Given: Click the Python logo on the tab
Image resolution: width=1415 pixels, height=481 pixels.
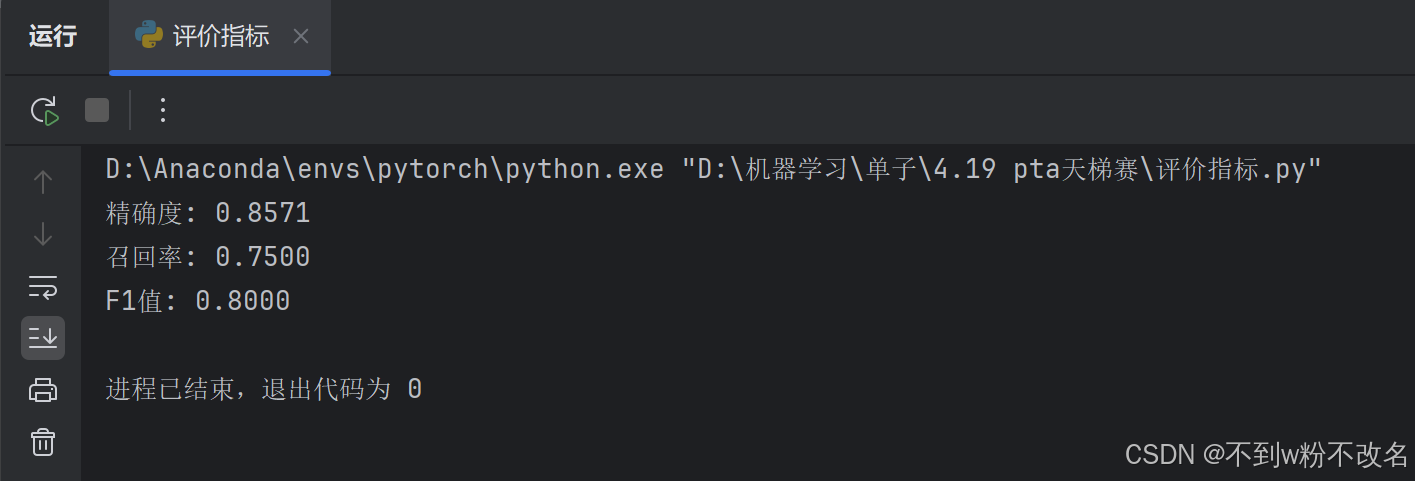Looking at the screenshot, I should 149,36.
